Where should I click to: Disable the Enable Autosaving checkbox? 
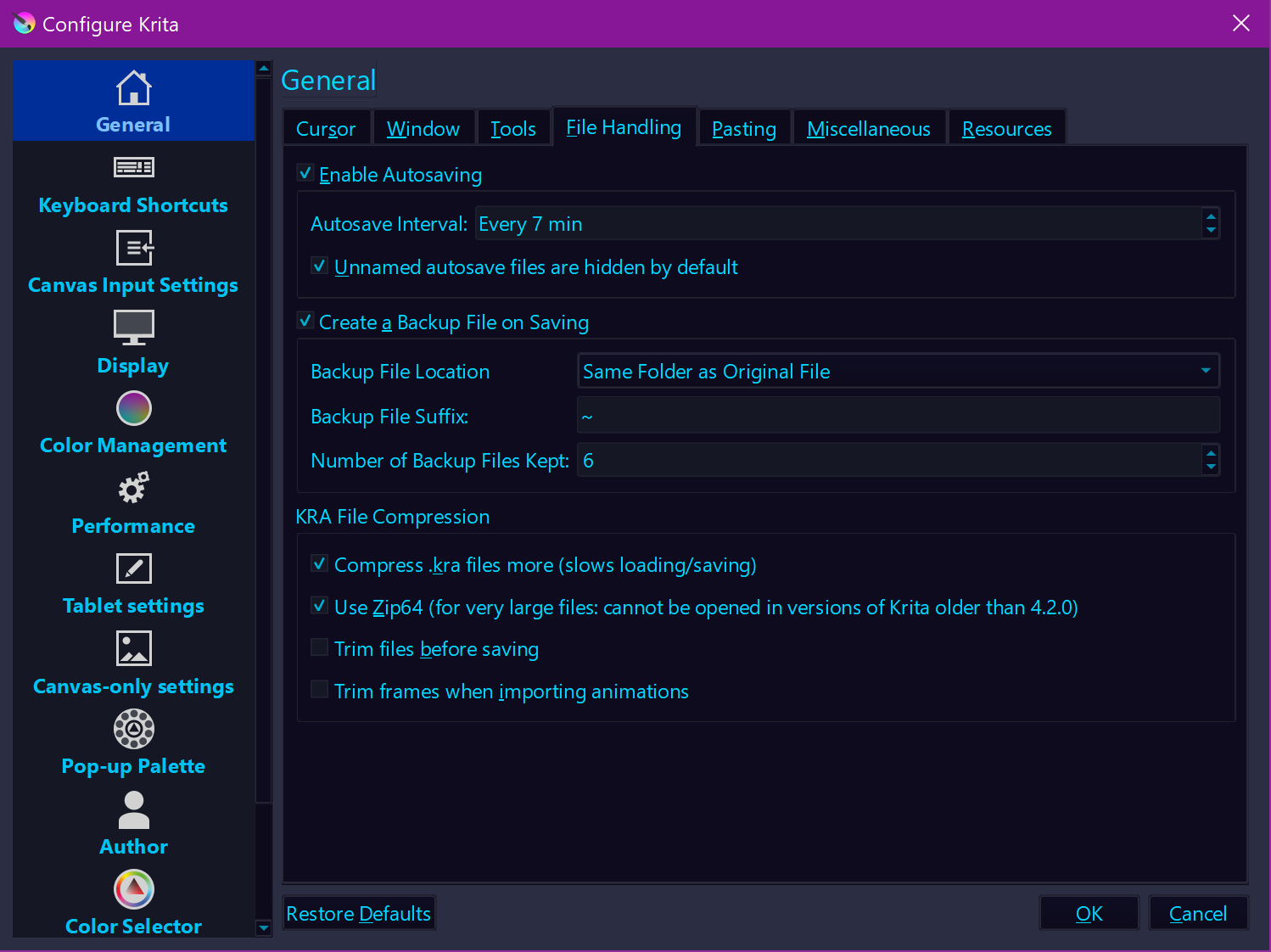click(305, 173)
